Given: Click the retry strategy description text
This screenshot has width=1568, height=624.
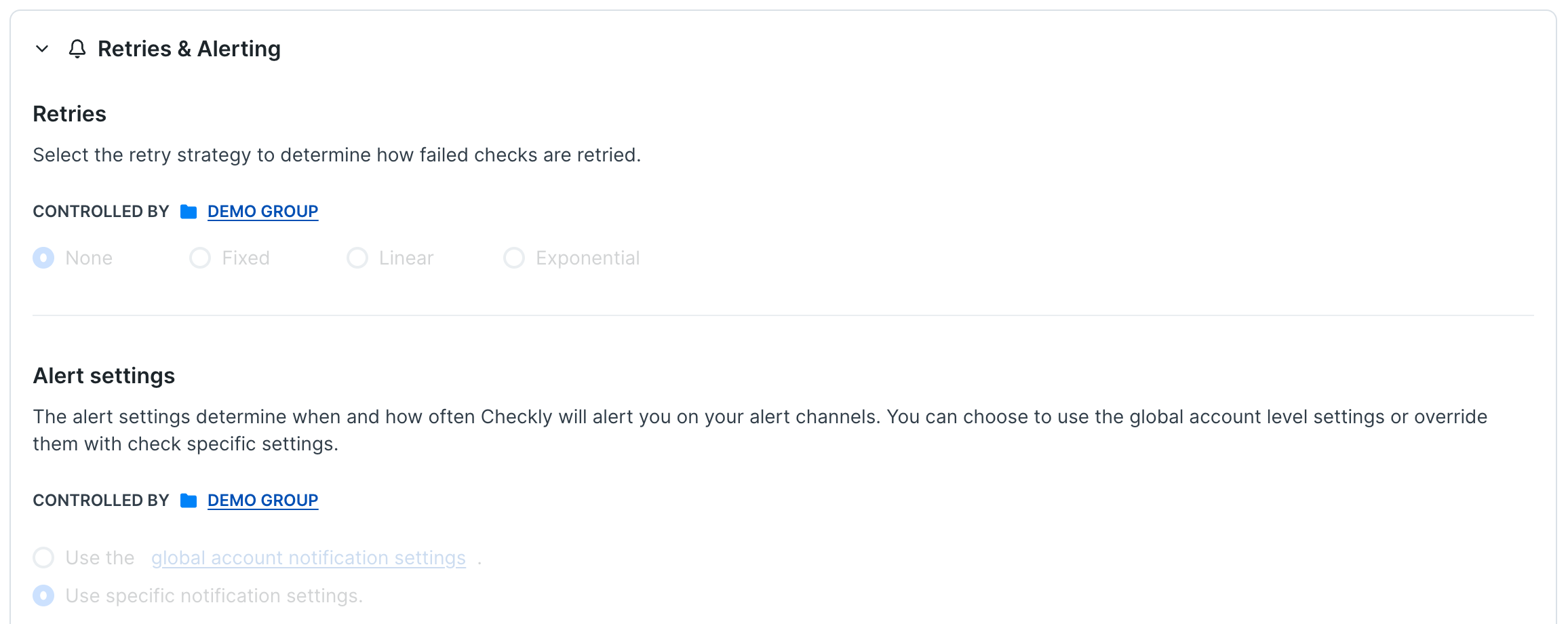Looking at the screenshot, I should point(336,154).
